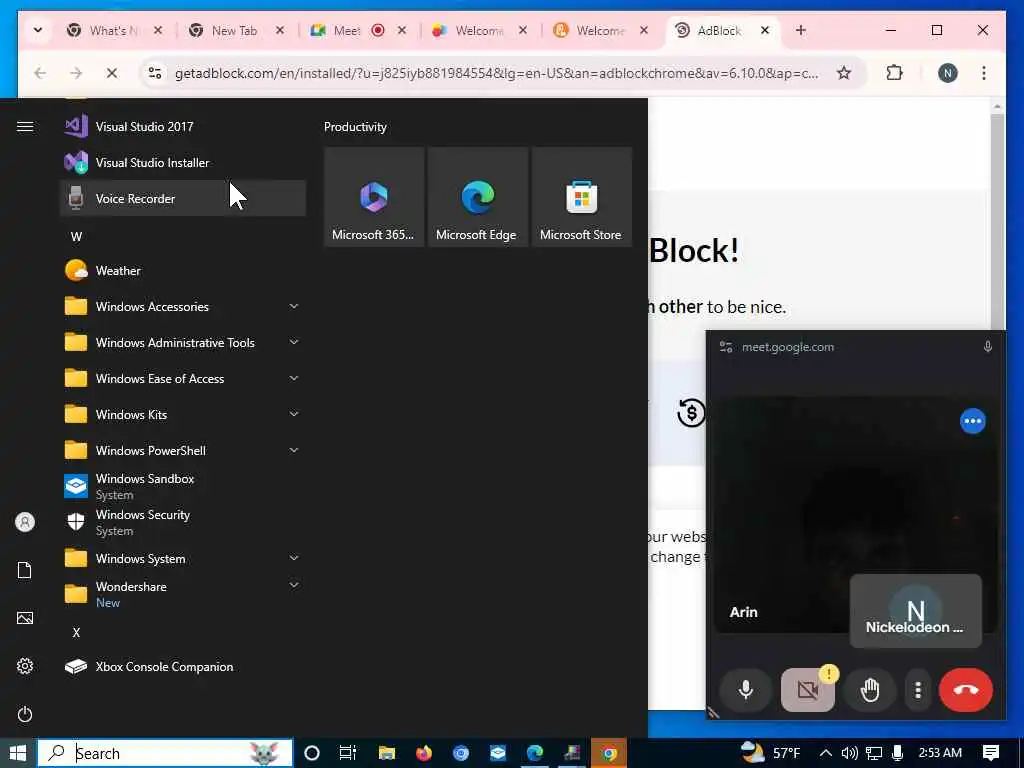
Task: Open File Explorer from taskbar
Action: click(x=387, y=753)
